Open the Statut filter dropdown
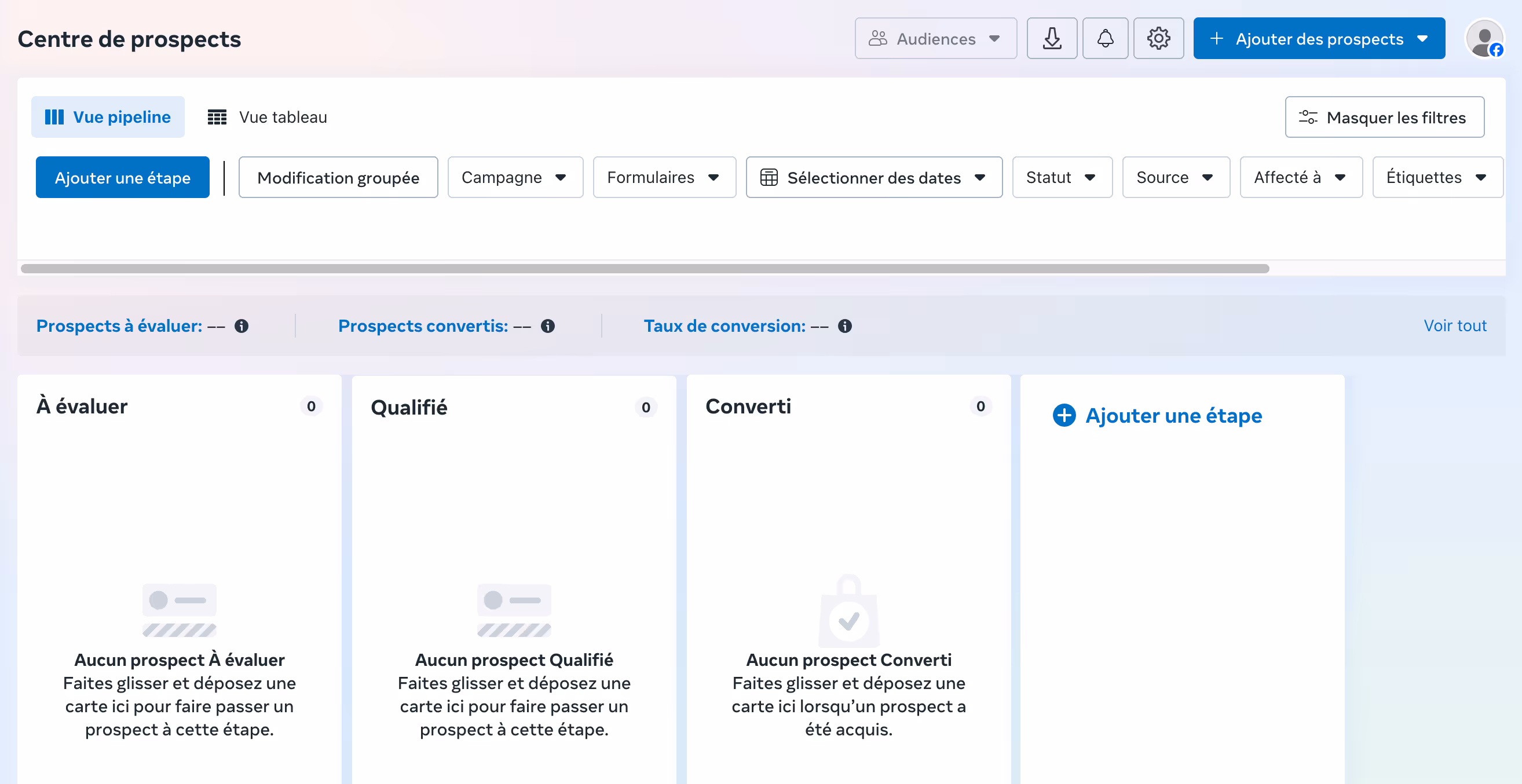Image resolution: width=1522 pixels, height=784 pixels. tap(1062, 177)
